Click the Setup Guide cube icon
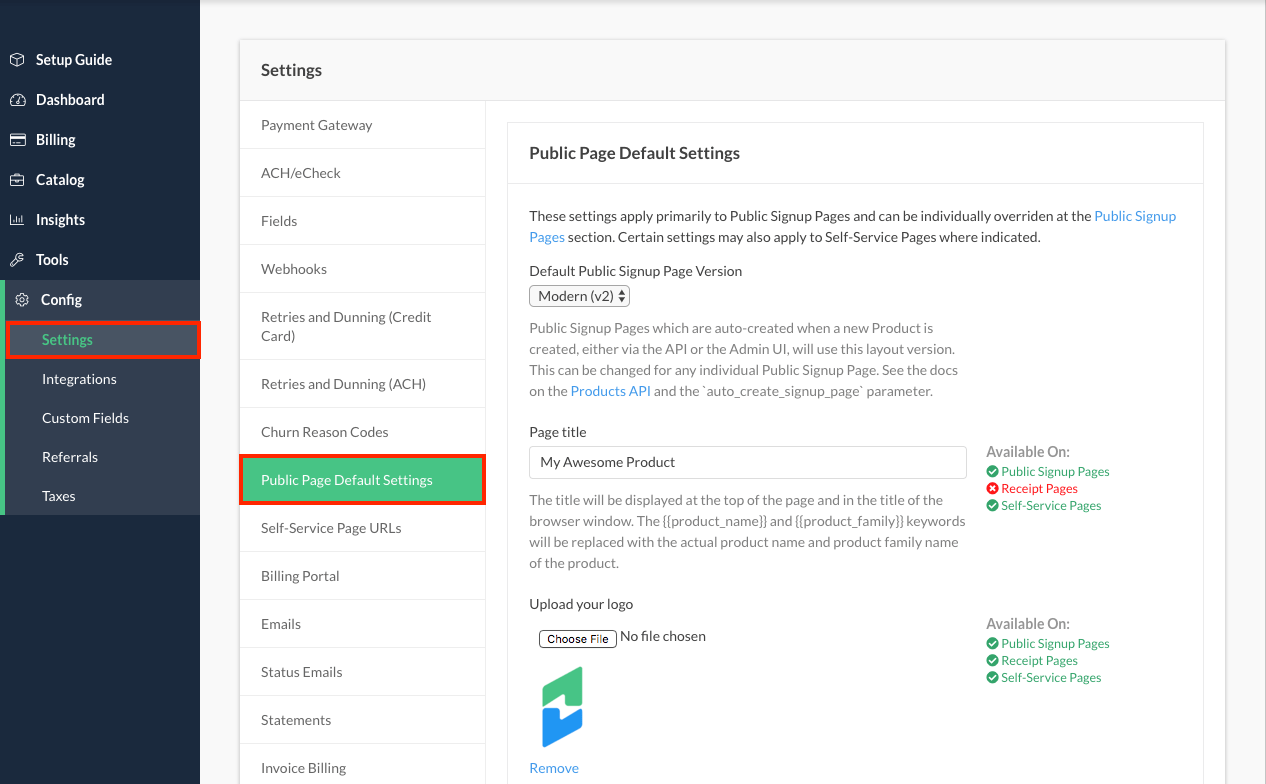The image size is (1266, 784). [17, 60]
